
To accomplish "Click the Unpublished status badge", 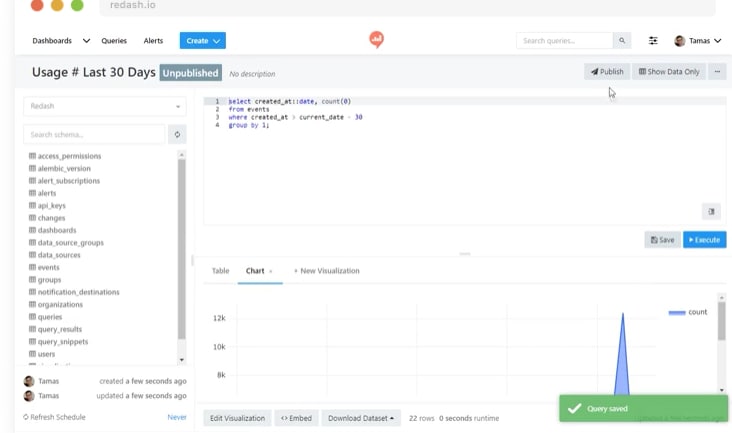I will click(x=190, y=73).
